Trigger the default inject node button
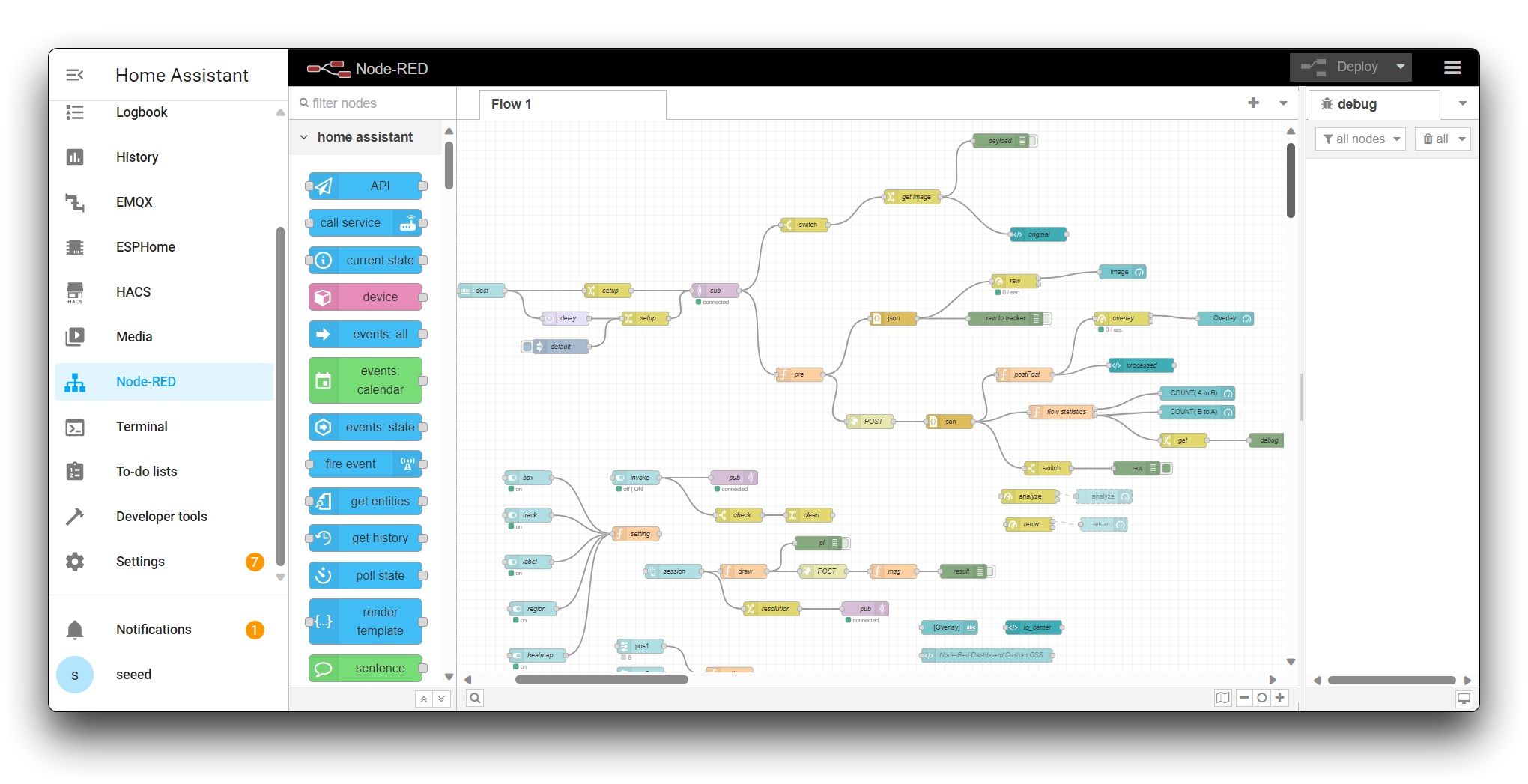The image size is (1528, 784). pyautogui.click(x=527, y=347)
